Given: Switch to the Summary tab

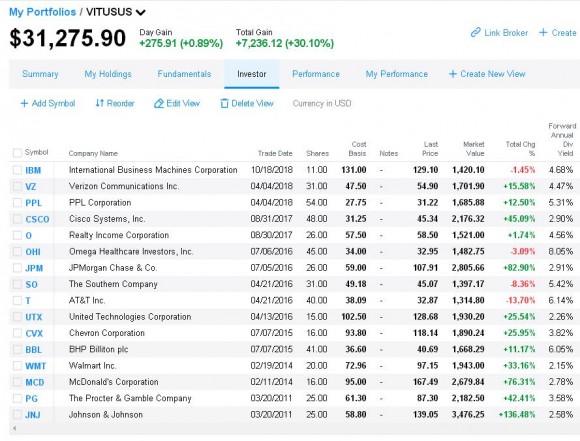Looking at the screenshot, I should [x=40, y=74].
